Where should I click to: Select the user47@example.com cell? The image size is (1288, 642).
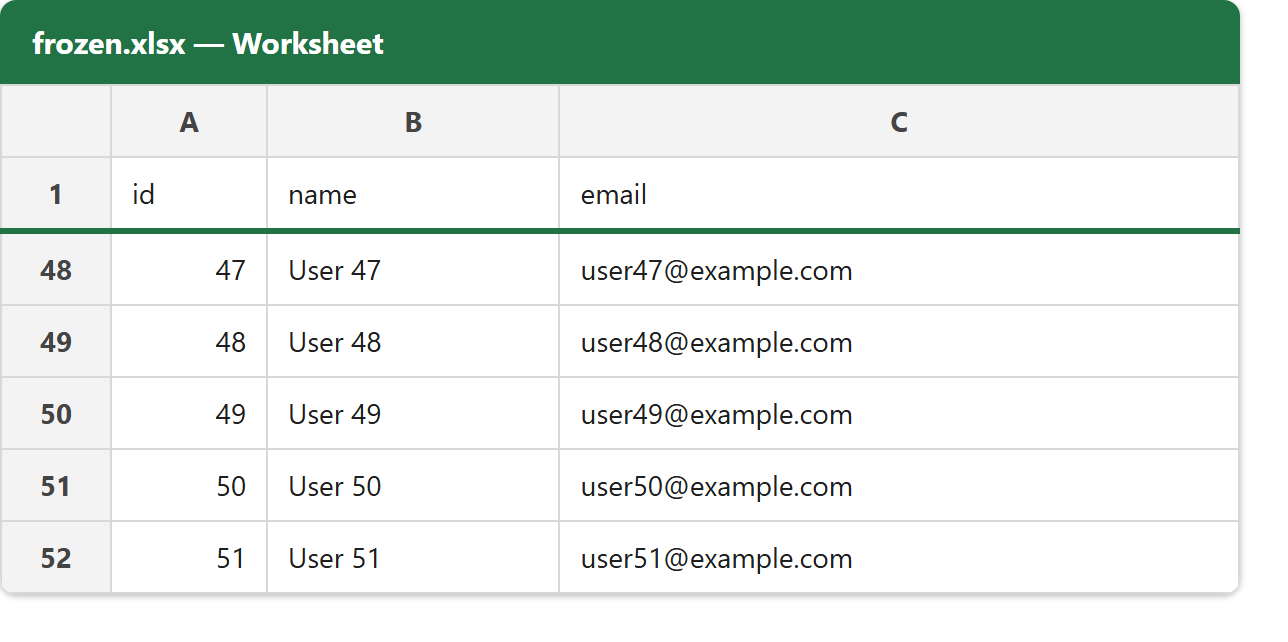tap(899, 269)
